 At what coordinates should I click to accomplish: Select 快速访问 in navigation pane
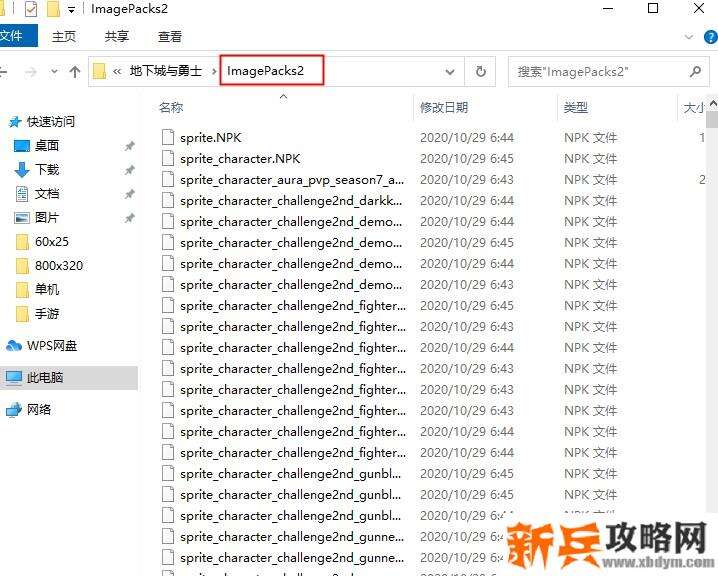pyautogui.click(x=50, y=122)
